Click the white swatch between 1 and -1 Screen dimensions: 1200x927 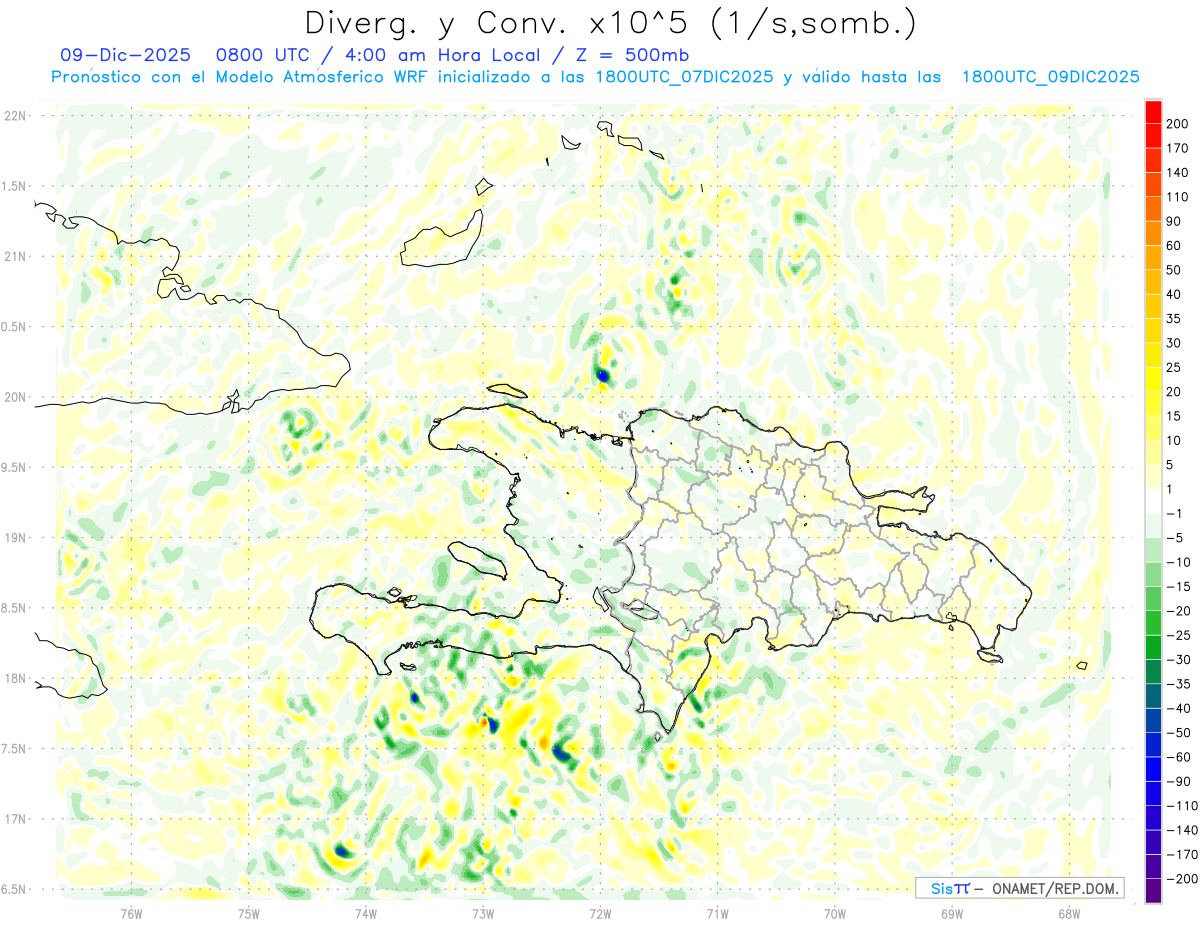point(1153,501)
